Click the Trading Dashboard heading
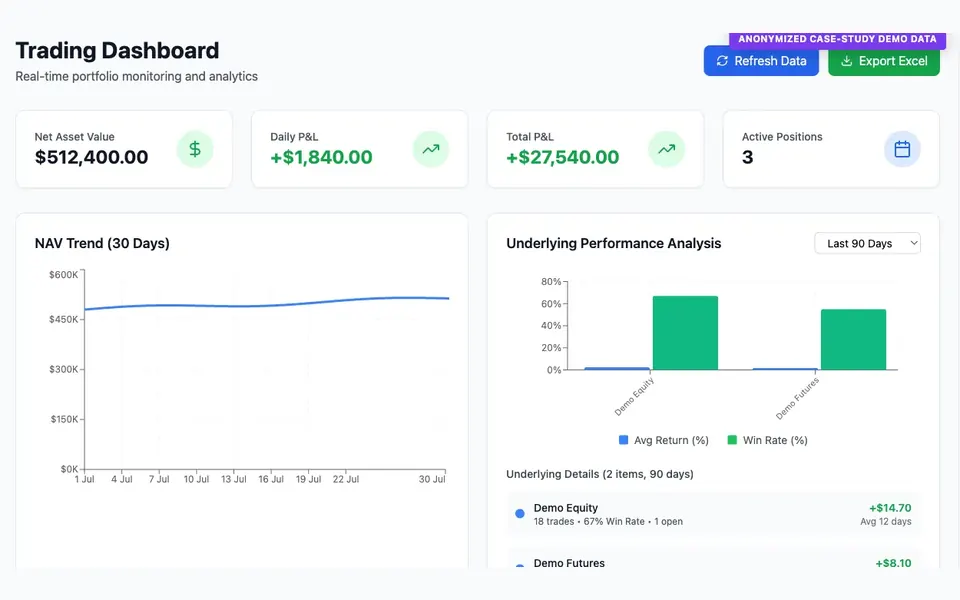960x600 pixels. point(117,50)
